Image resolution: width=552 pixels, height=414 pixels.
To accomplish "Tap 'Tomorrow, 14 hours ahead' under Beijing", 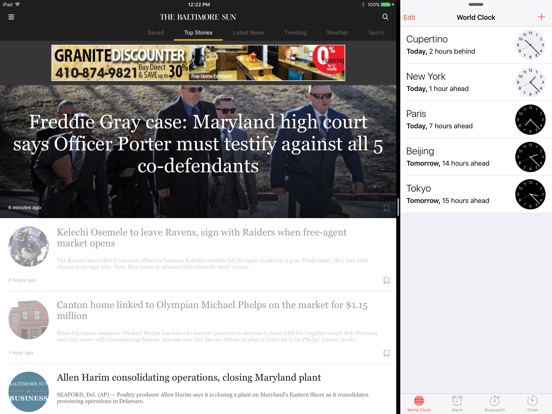I will tap(448, 163).
